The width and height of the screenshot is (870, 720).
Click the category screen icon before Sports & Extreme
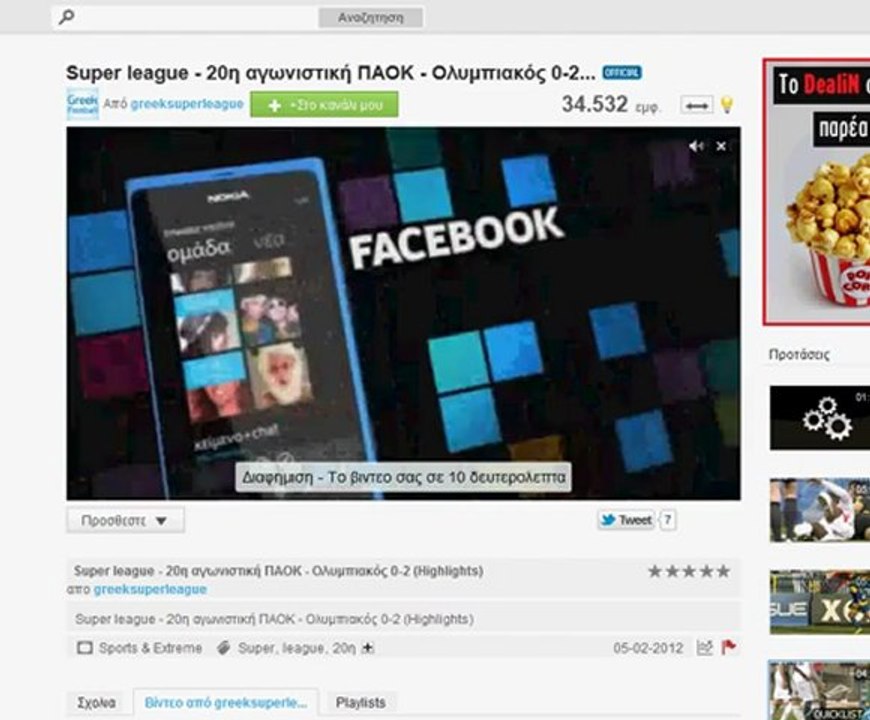coord(84,648)
